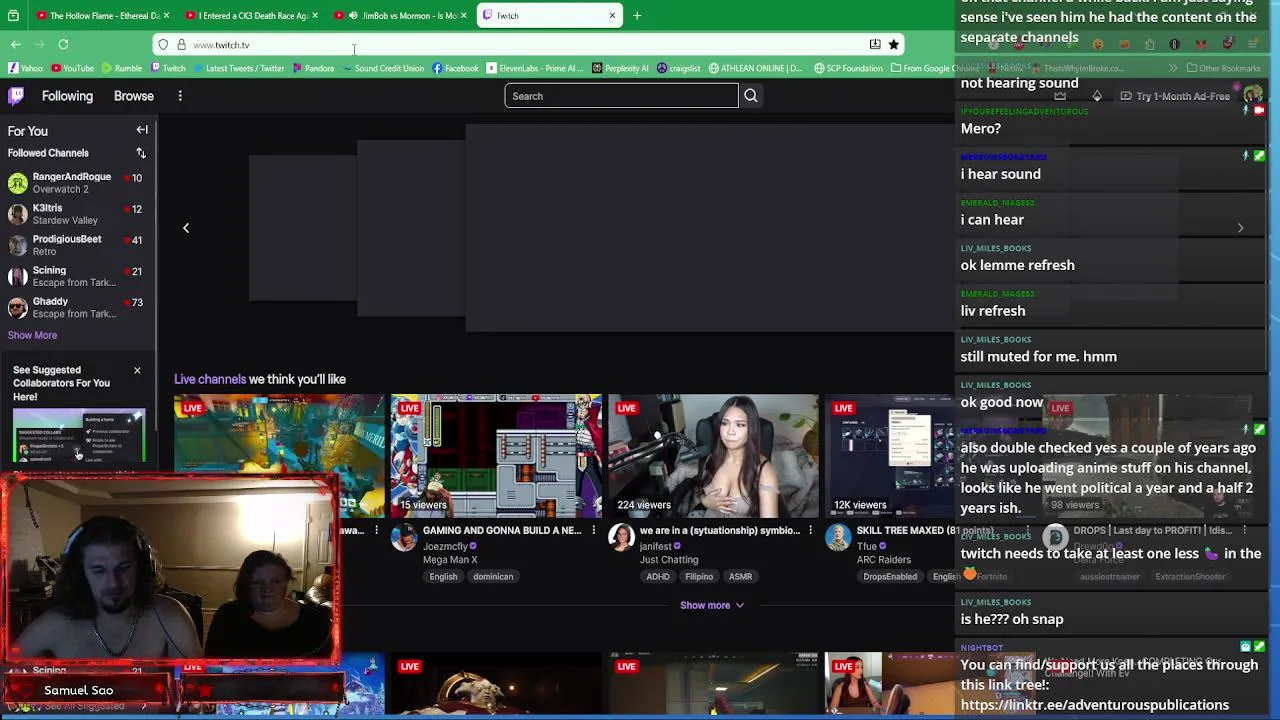Open the Sound Credit Union bookmark
The width and height of the screenshot is (1280, 720).
click(x=382, y=68)
